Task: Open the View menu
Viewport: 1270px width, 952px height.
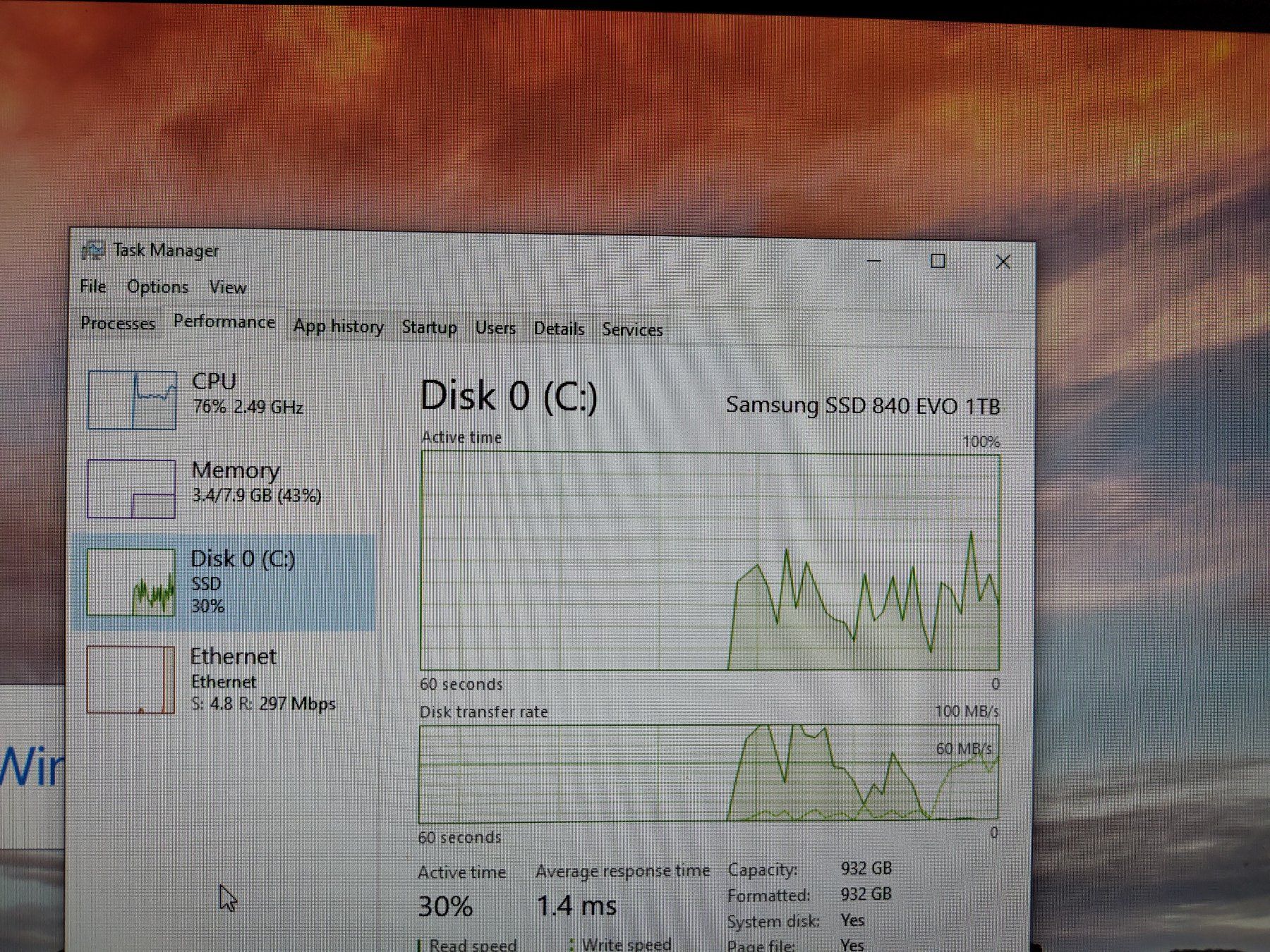Action: pos(227,287)
